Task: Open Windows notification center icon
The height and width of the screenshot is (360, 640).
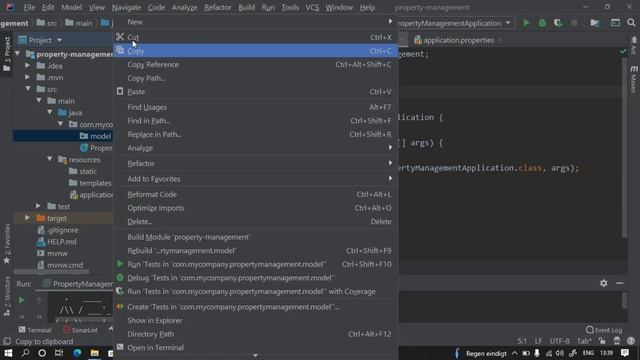Action: (x=625, y=353)
